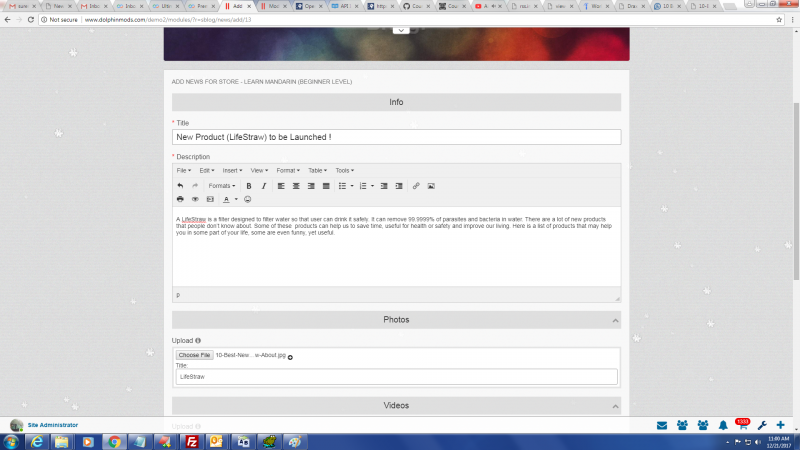This screenshot has width=800, height=450.
Task: Click the editor resize handle corner
Action: (617, 298)
